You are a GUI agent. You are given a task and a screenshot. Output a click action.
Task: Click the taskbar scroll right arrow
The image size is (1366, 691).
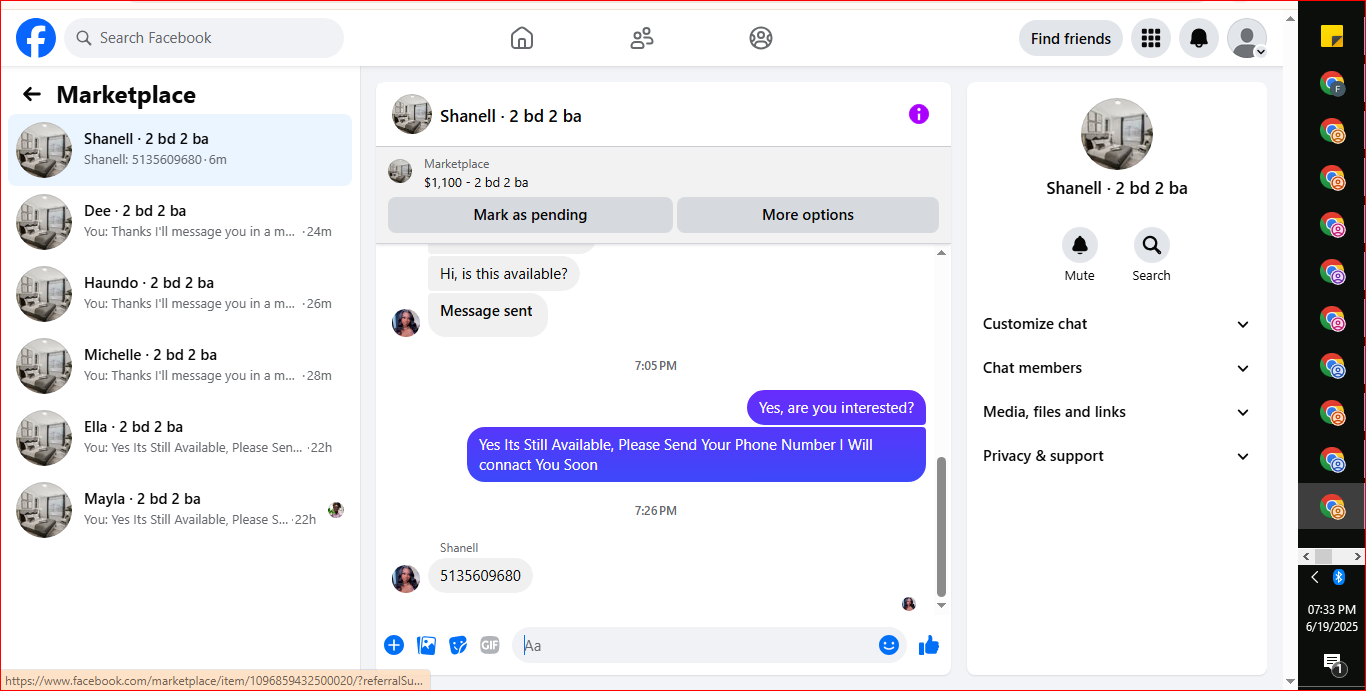click(1358, 555)
